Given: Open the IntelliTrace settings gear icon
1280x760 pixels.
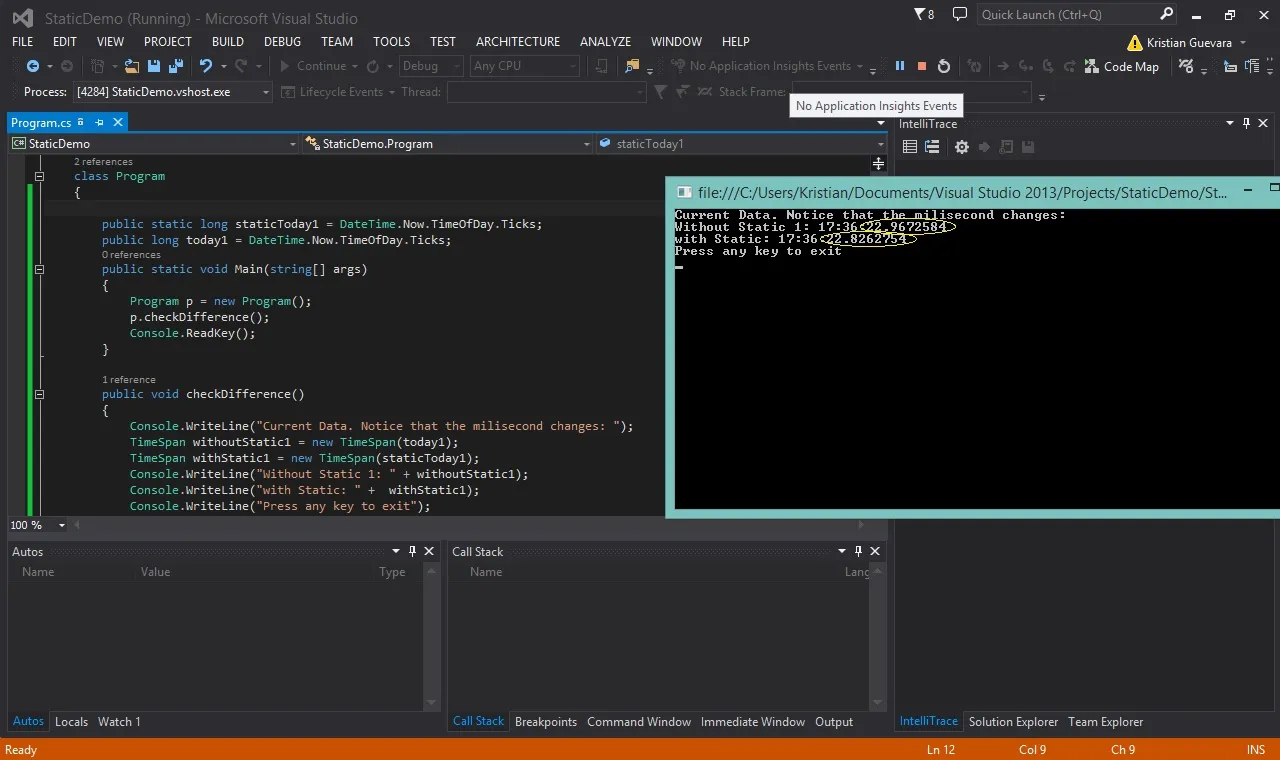Looking at the screenshot, I should coord(961,147).
